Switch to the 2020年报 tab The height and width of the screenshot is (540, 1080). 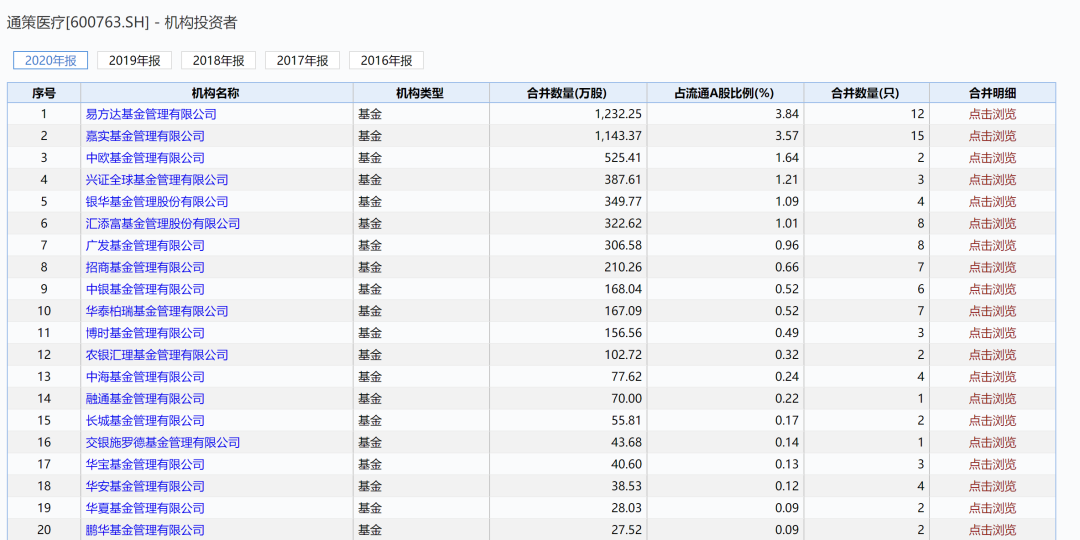click(x=50, y=61)
